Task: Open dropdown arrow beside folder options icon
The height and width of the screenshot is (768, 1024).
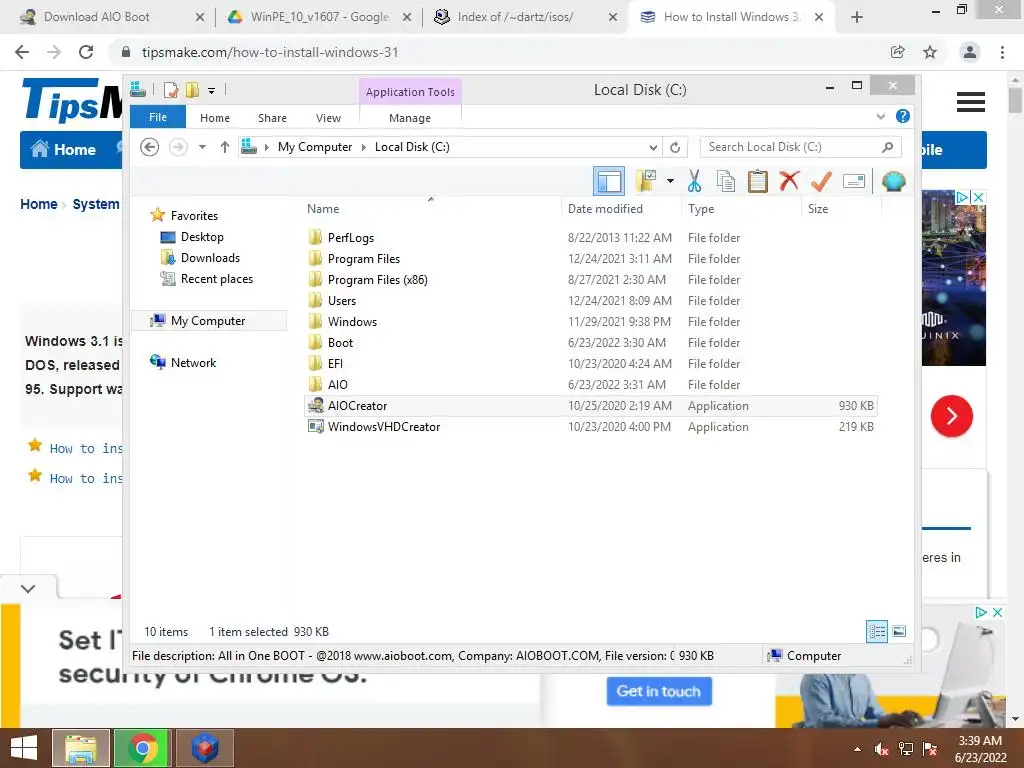Action: [x=670, y=181]
